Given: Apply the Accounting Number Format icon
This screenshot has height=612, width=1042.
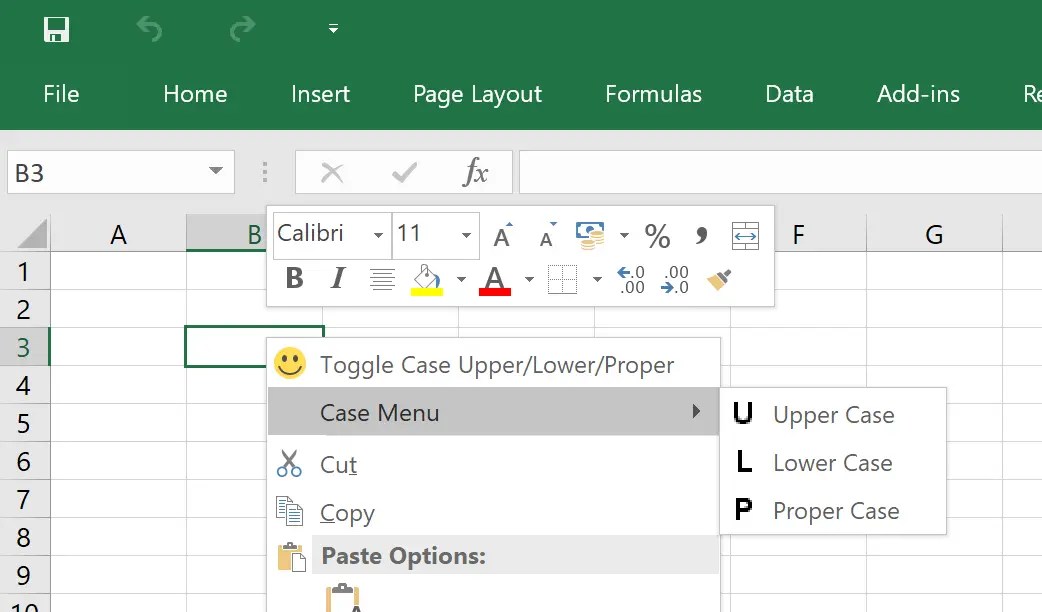Looking at the screenshot, I should point(590,232).
